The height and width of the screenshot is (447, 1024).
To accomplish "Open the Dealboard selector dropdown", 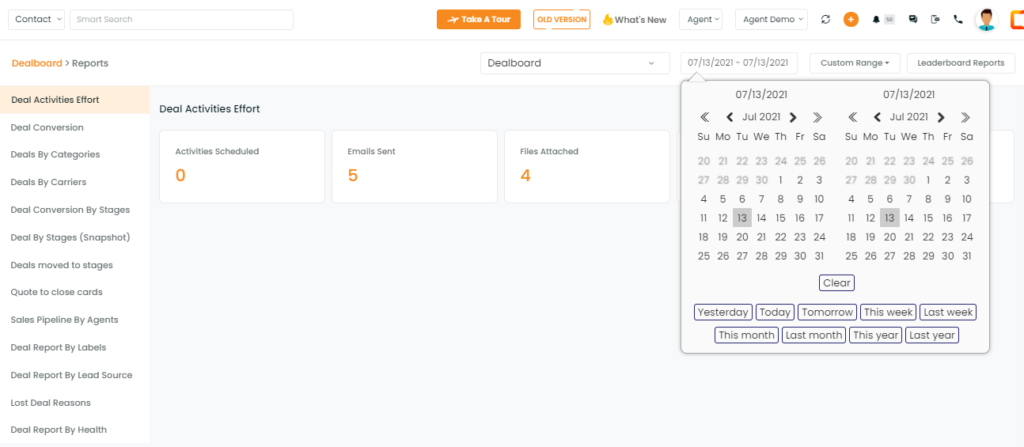I will point(575,63).
